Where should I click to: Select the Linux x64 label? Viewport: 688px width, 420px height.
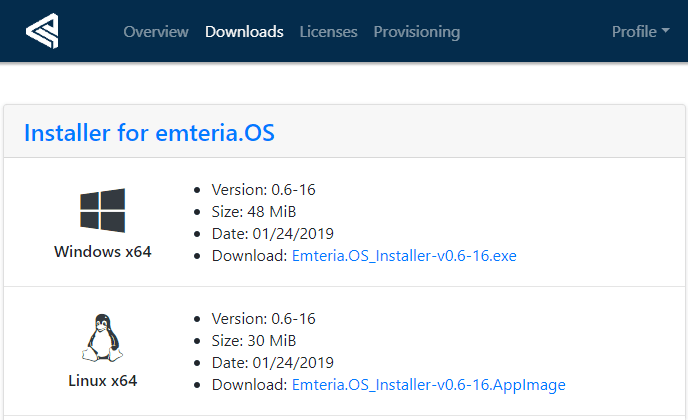(103, 381)
